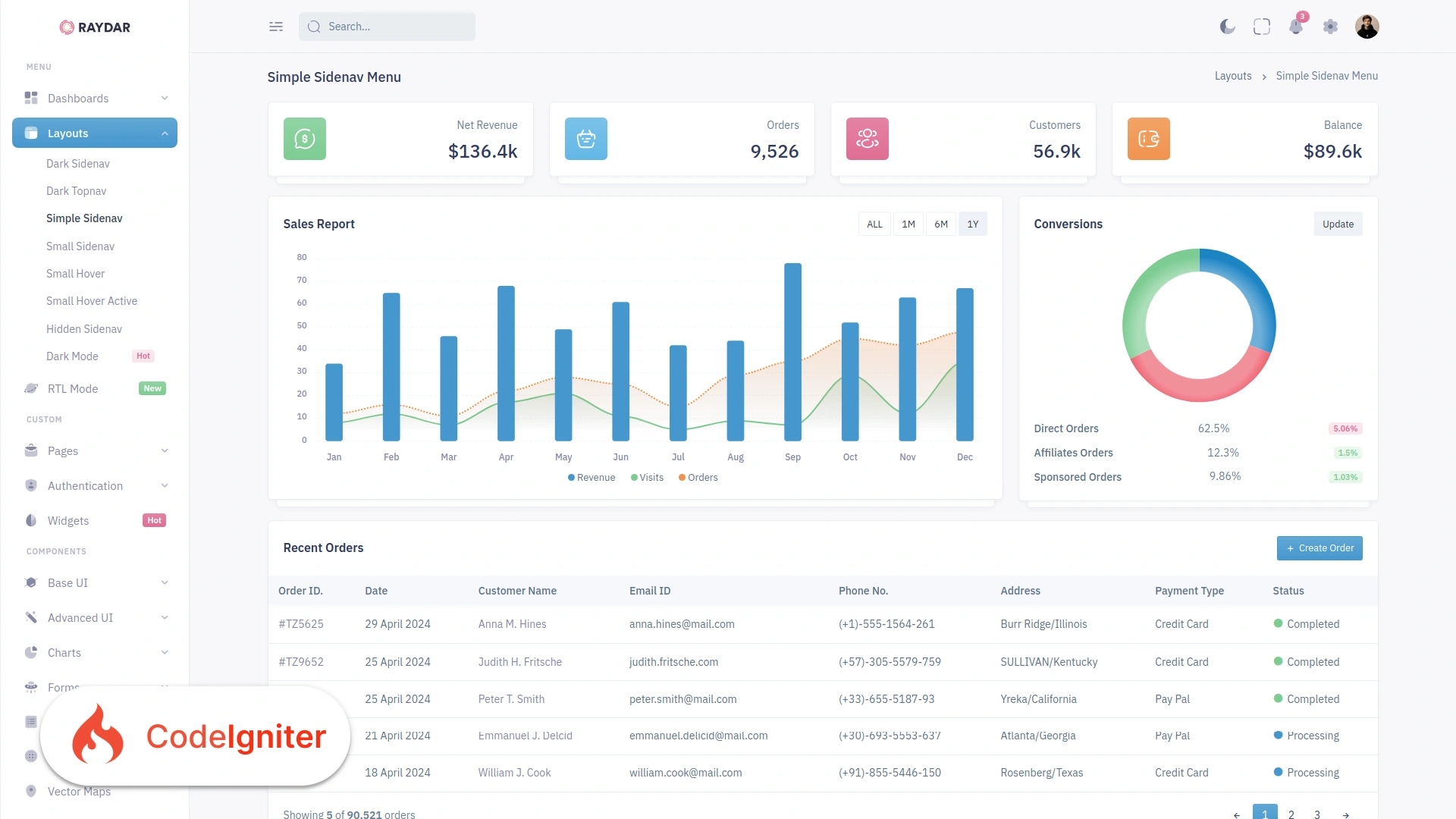The image size is (1456, 819).
Task: Expand the Authentication menu chevron
Action: 165,486
